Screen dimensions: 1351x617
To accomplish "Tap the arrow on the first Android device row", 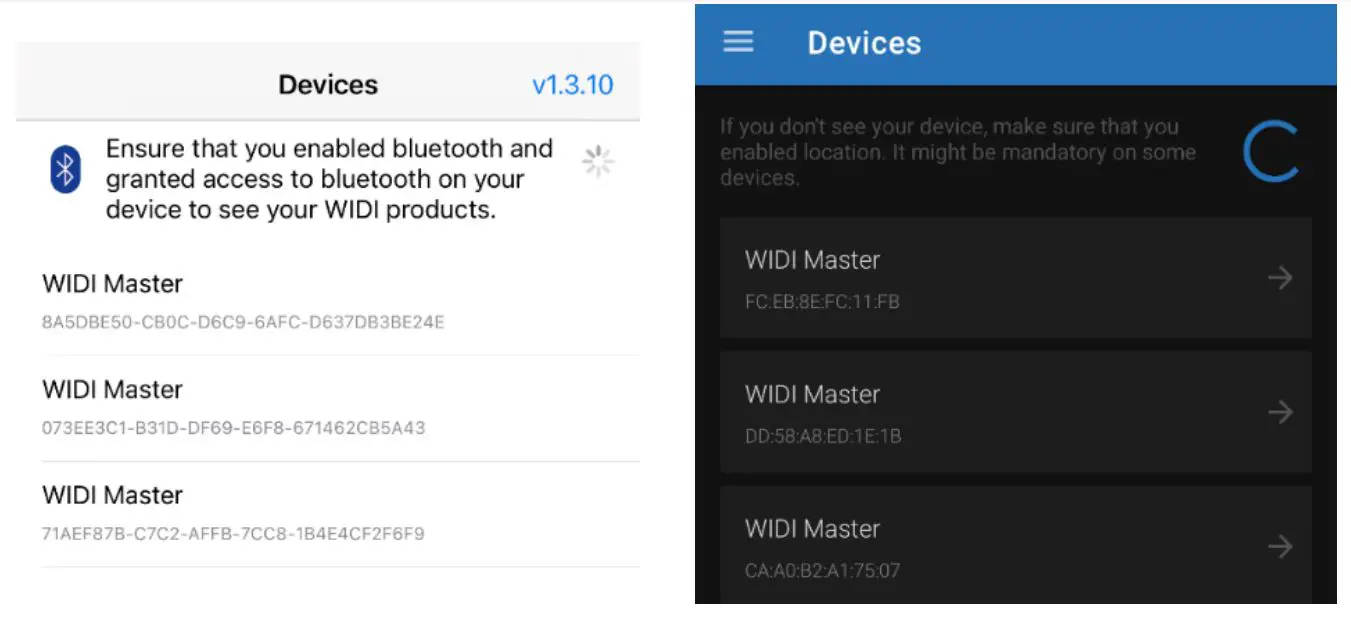I will pos(1280,278).
